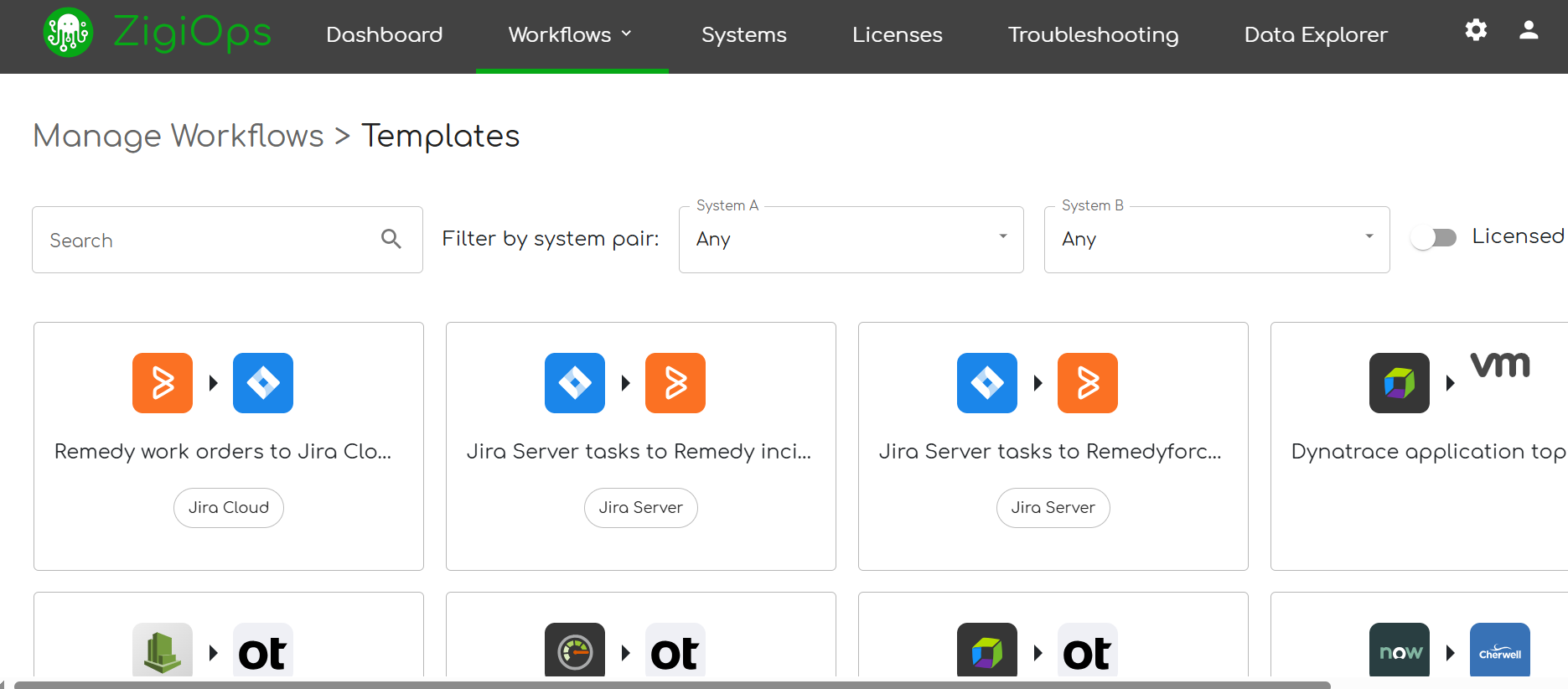
Task: Go to Dashboard tab
Action: point(385,34)
